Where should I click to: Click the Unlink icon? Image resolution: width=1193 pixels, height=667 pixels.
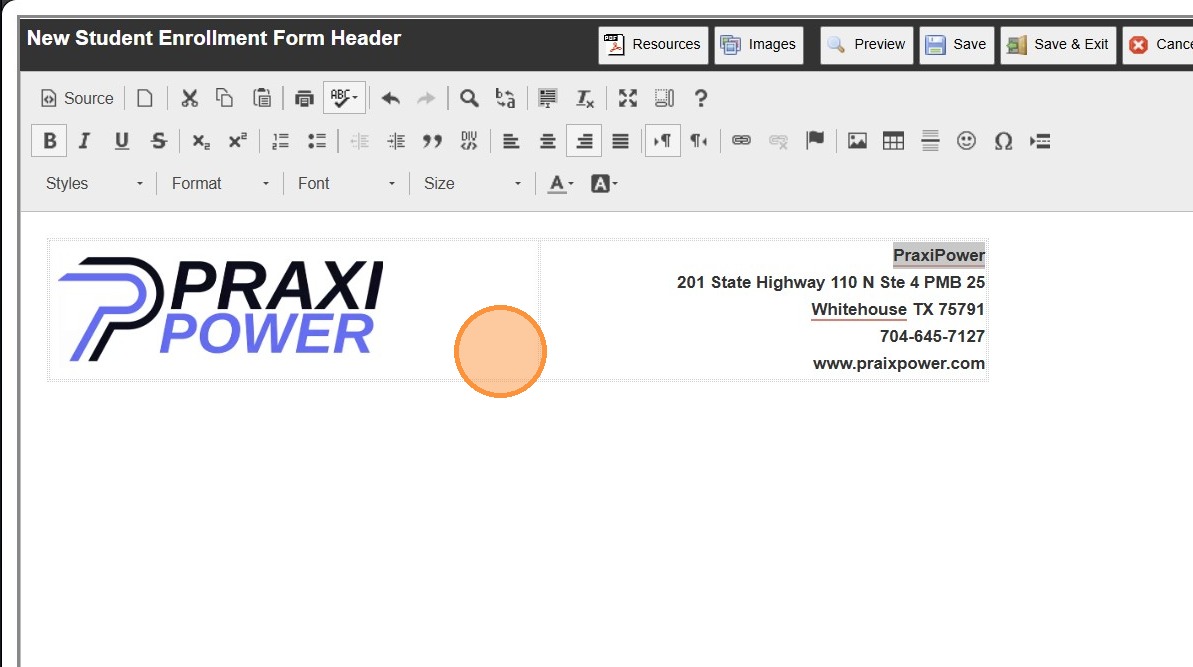[778, 141]
